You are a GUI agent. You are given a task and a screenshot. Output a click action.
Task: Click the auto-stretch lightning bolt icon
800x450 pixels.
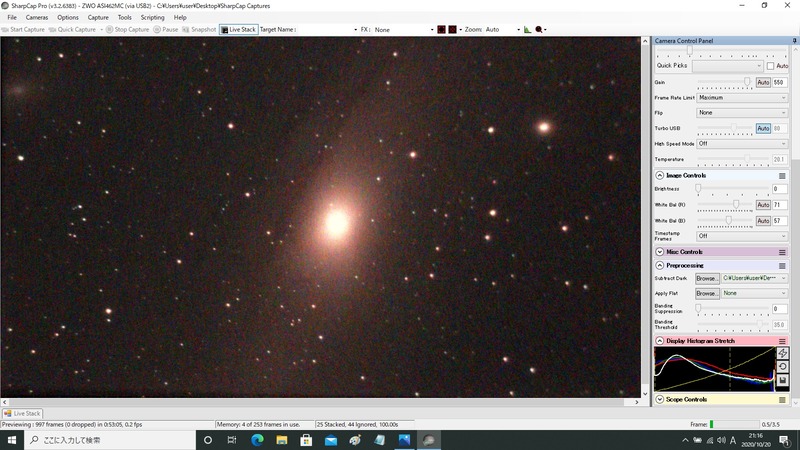click(x=783, y=353)
